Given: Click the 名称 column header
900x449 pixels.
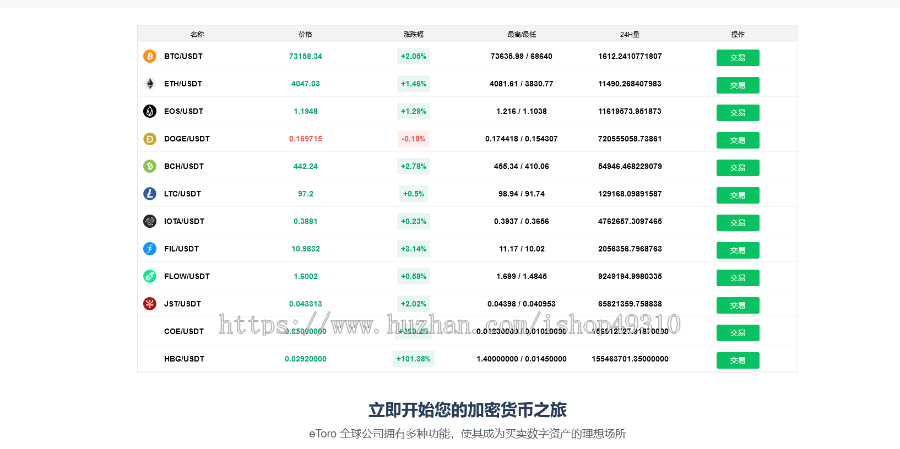Looking at the screenshot, I should (x=197, y=34).
